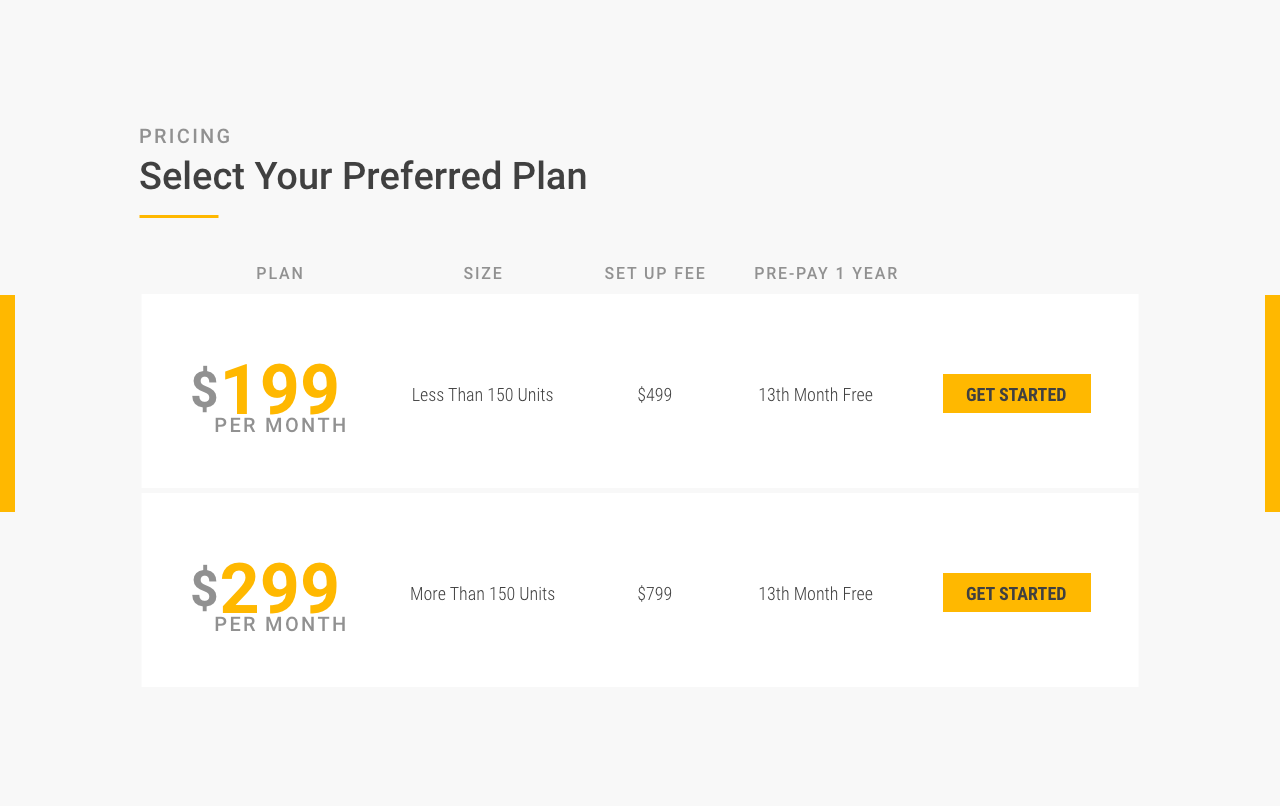This screenshot has width=1280, height=806.
Task: Click the More Than 150 Units text
Action: click(x=482, y=594)
